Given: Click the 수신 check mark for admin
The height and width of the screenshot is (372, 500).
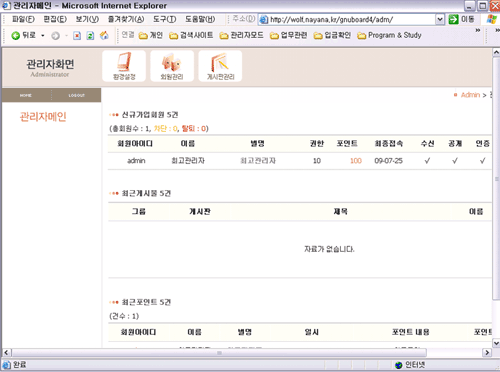Looking at the screenshot, I should (427, 161).
